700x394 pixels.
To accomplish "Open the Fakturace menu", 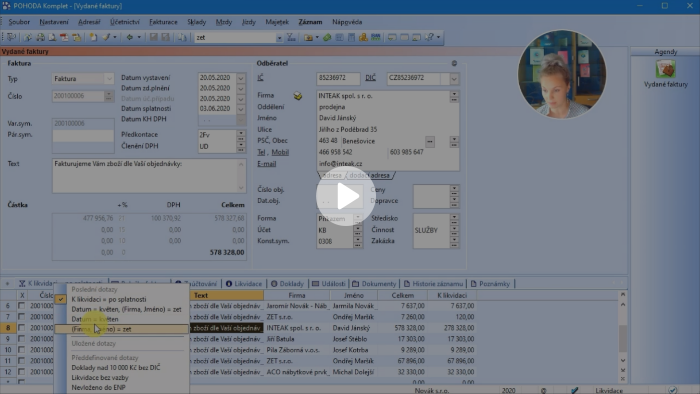I will pyautogui.click(x=163, y=22).
